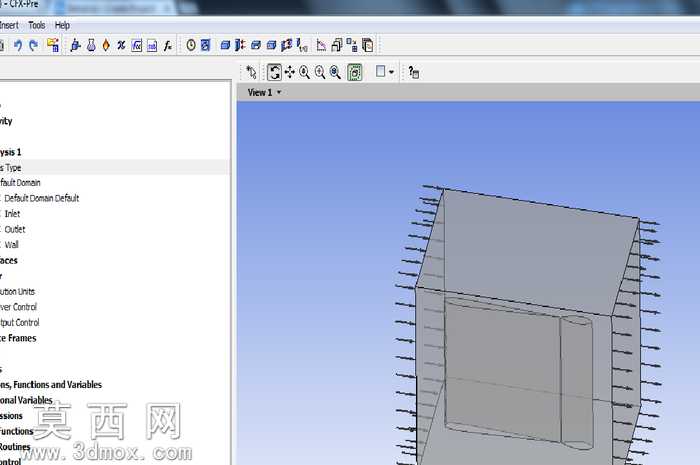Click the Additional Variable x icon

[121, 45]
